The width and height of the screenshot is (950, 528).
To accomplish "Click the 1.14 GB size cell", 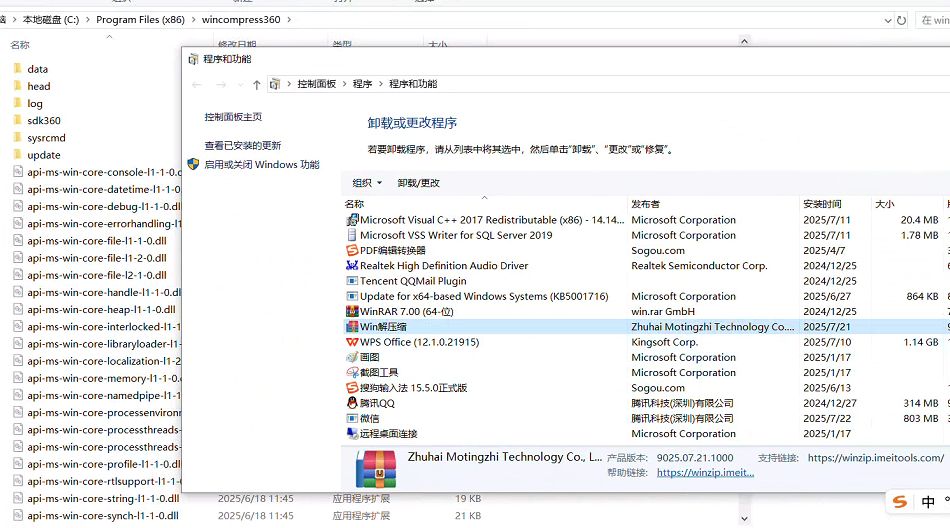I will pos(920,343).
